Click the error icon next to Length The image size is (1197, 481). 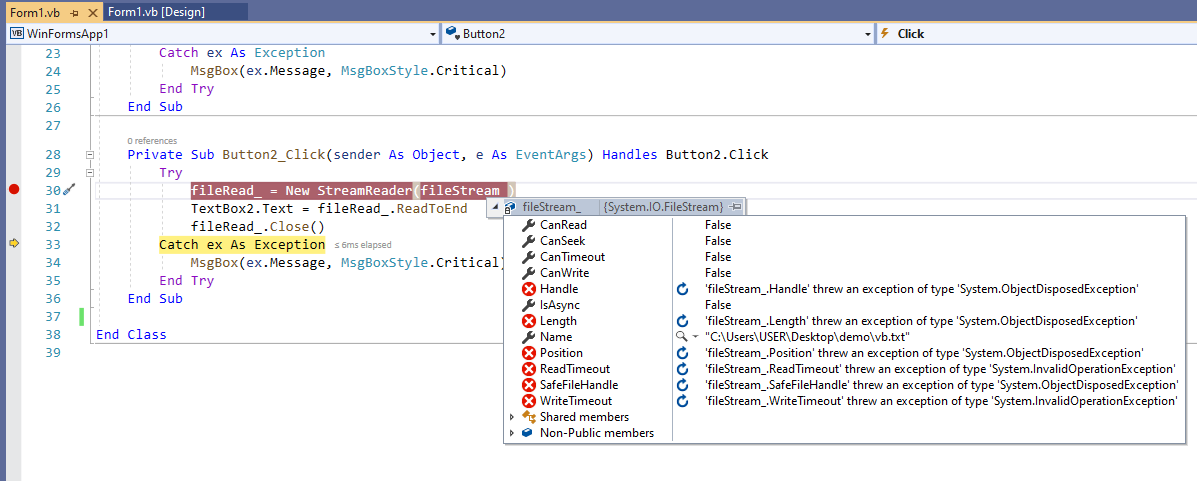pyautogui.click(x=528, y=321)
